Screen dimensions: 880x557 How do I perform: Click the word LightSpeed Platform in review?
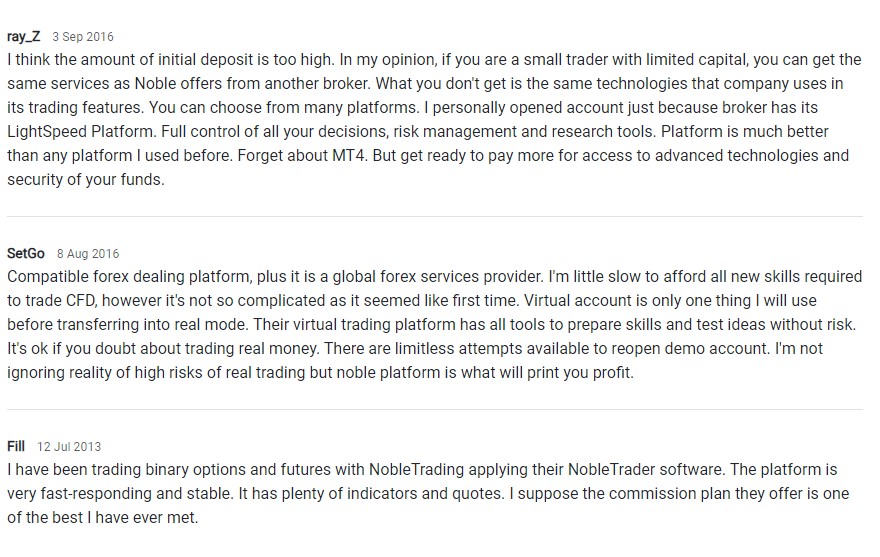pos(80,131)
